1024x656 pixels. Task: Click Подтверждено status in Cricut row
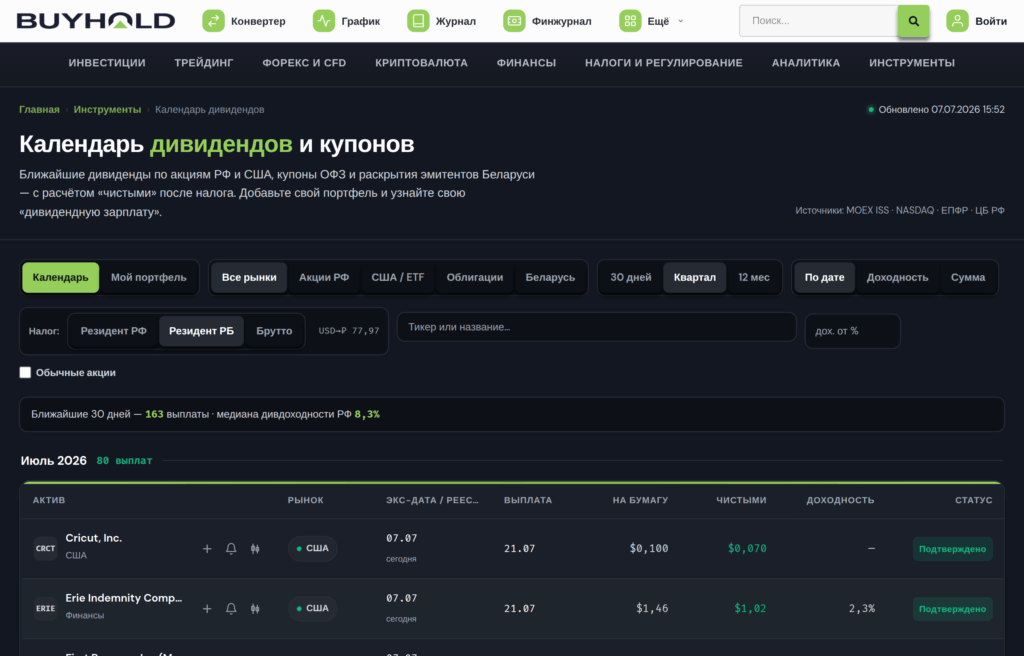(x=952, y=549)
